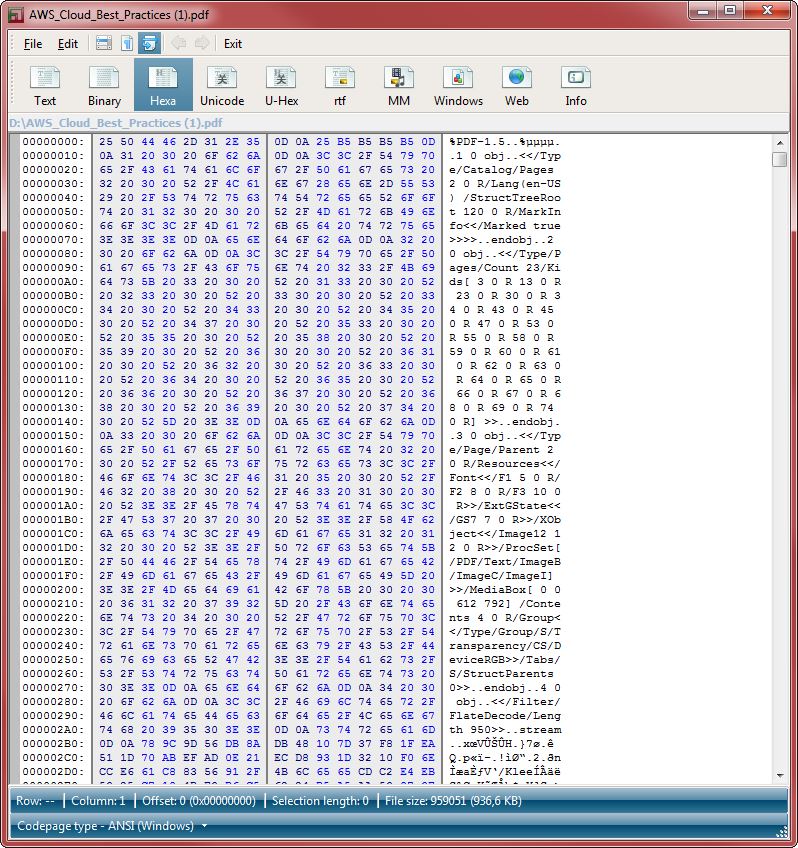Switch to Text view mode

point(45,85)
